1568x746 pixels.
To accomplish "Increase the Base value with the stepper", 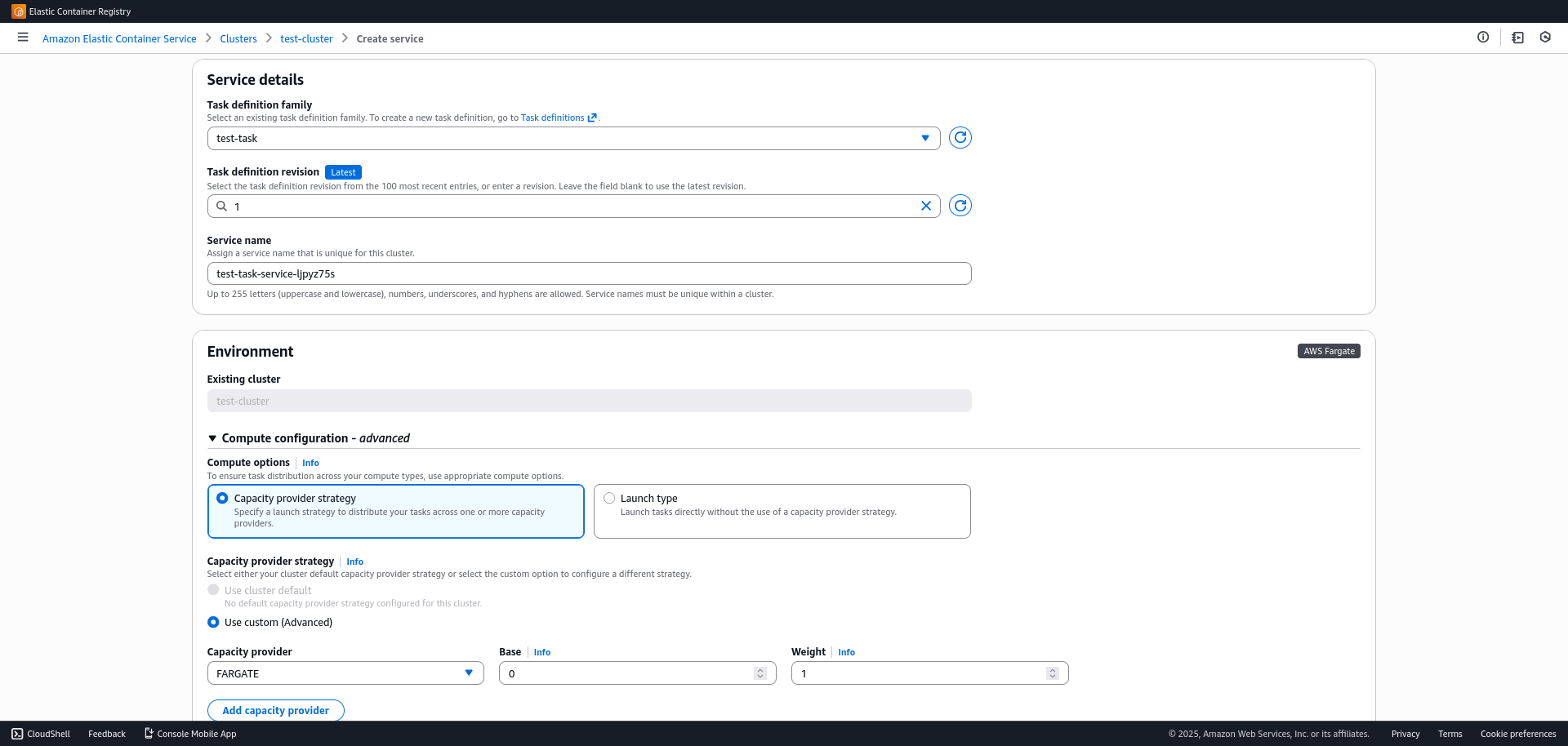I will tap(759, 669).
